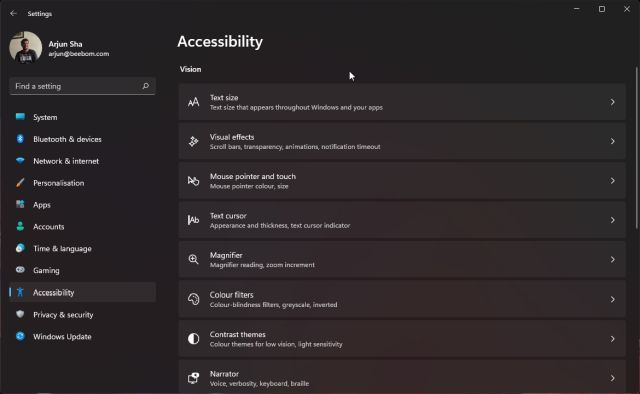This screenshot has height=394, width=640.
Task: Click the Personalisation paintbrush icon
Action: coord(20,183)
